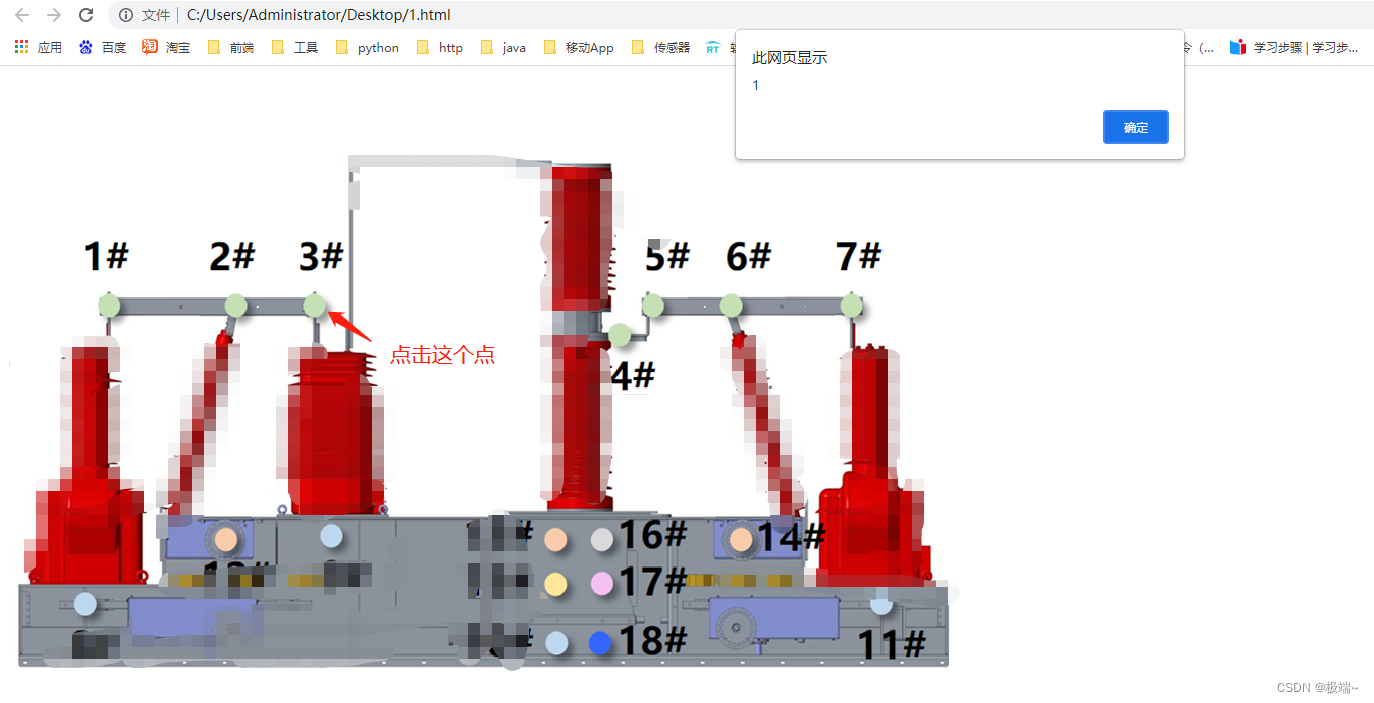
Task: Open the 前端 bookmarks folder
Action: point(229,46)
